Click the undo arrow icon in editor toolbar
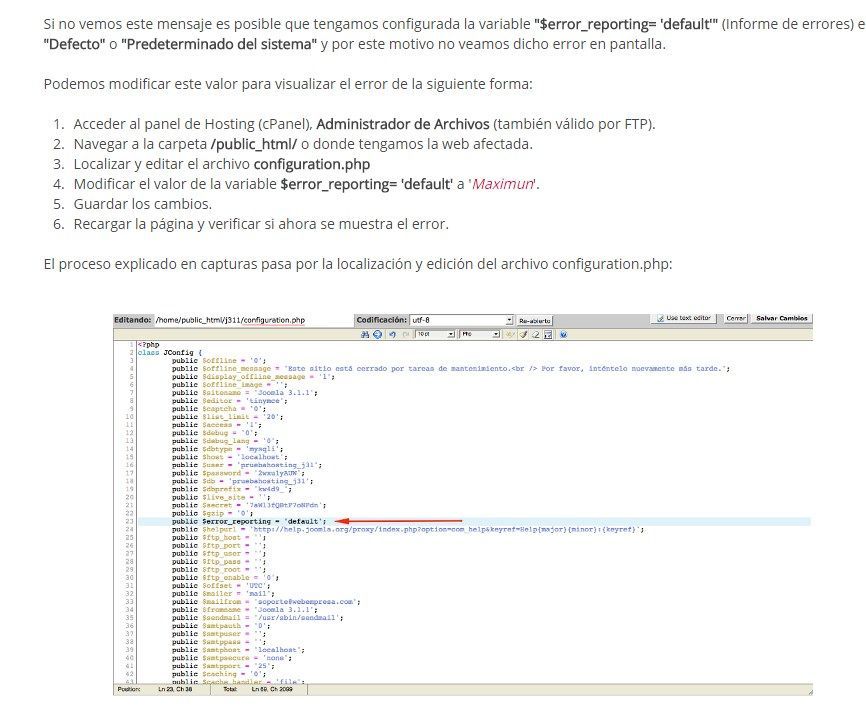Viewport: 866px width, 725px height. 393,334
